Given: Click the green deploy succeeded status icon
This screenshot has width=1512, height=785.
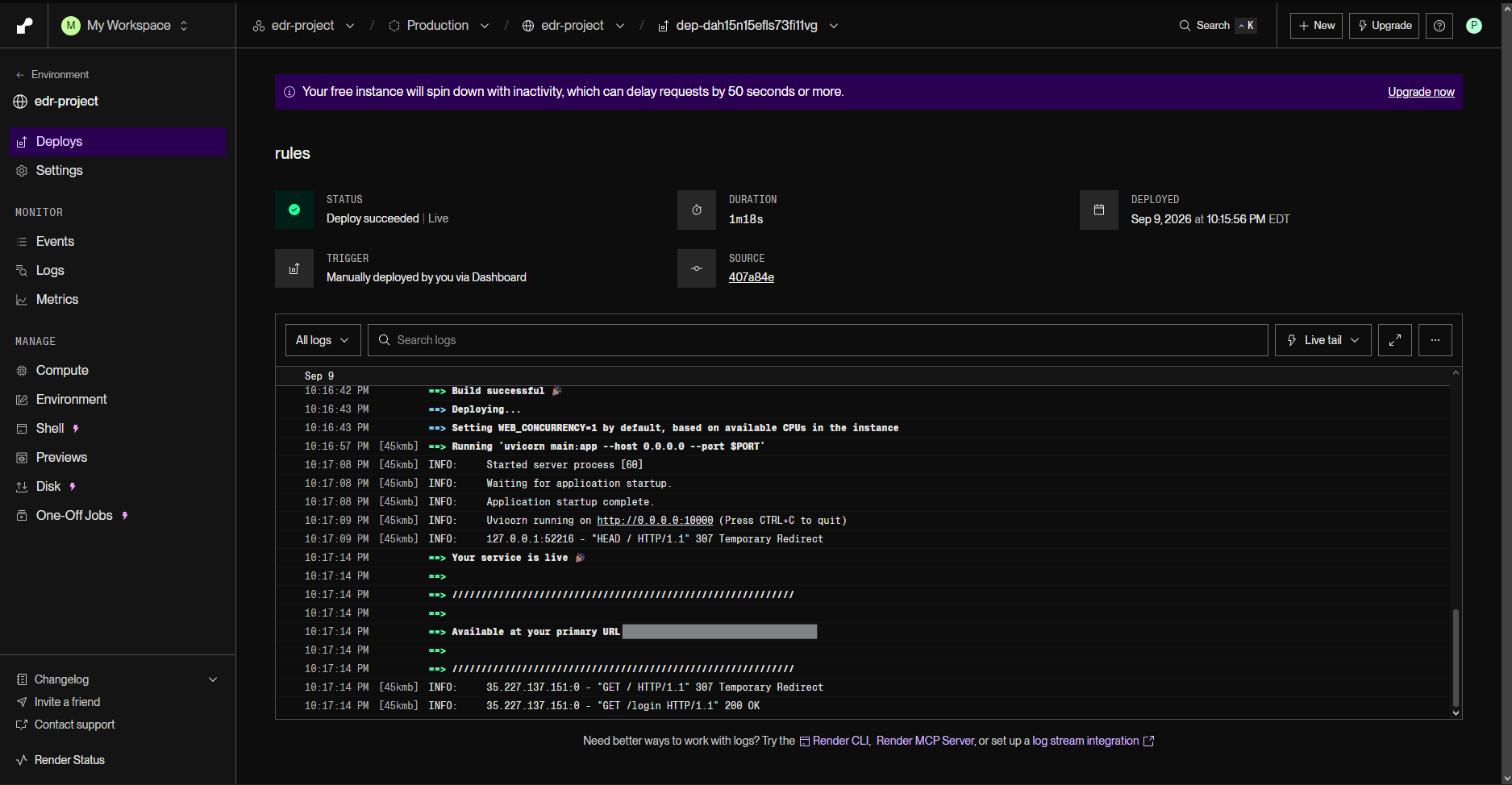Looking at the screenshot, I should click(x=294, y=210).
